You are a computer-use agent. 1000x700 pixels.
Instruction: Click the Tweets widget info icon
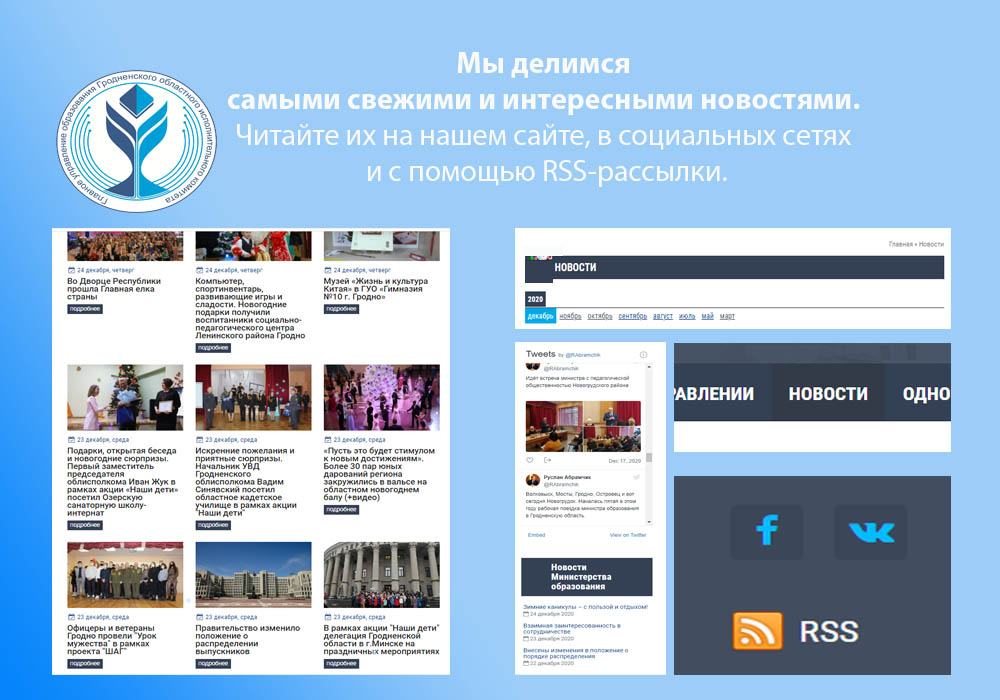[x=643, y=354]
